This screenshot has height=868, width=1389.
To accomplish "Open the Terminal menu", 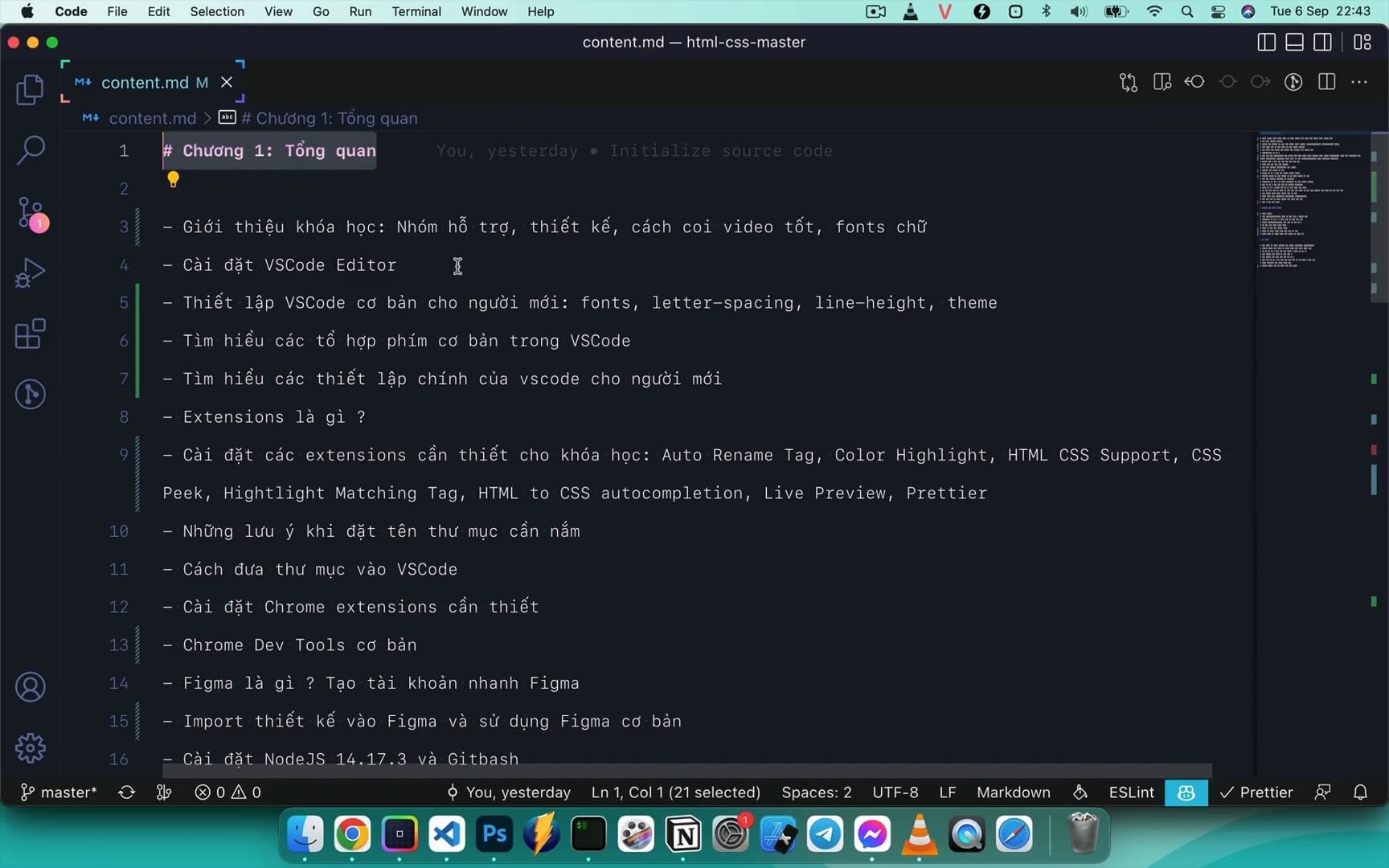I will [416, 11].
